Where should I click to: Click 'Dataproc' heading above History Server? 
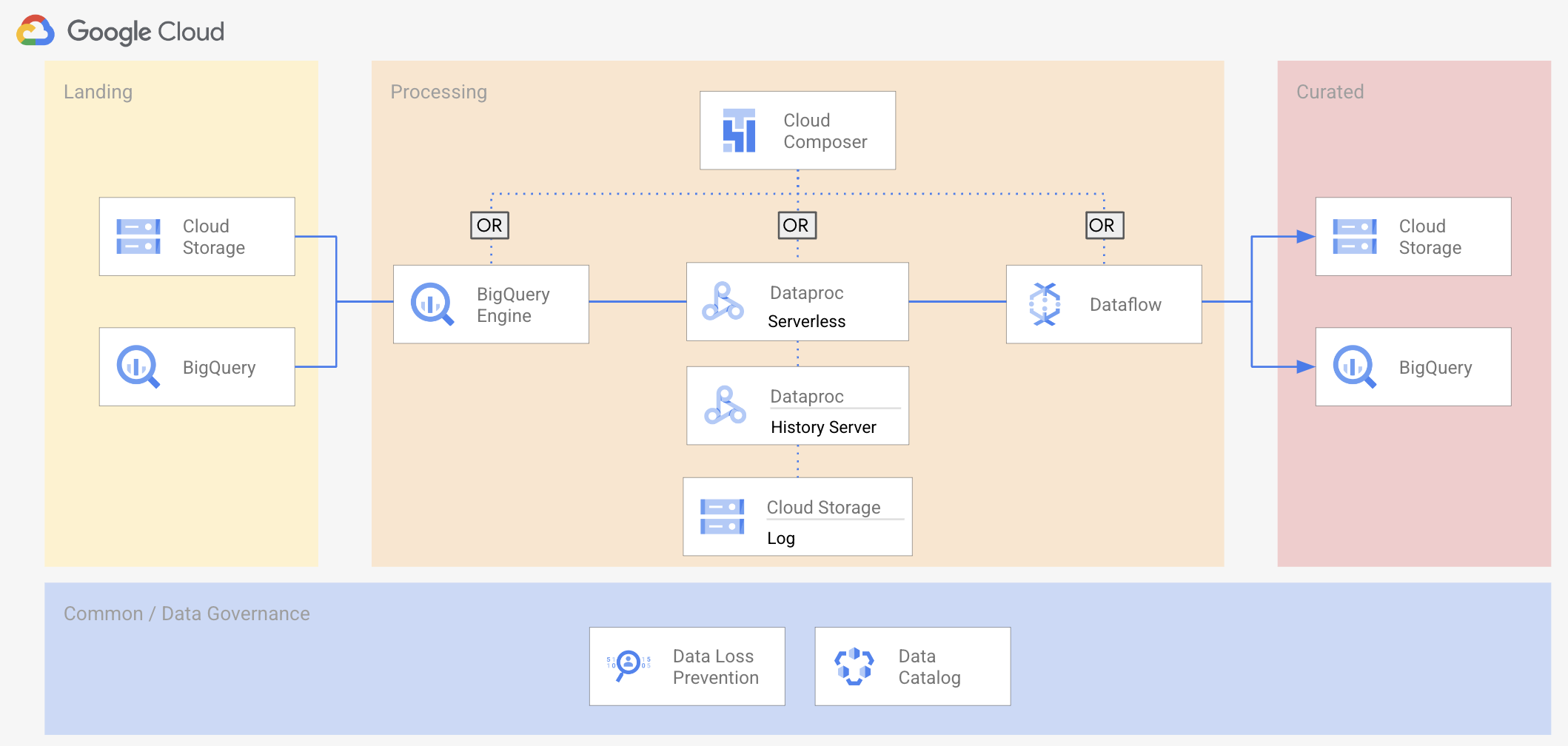click(x=806, y=396)
